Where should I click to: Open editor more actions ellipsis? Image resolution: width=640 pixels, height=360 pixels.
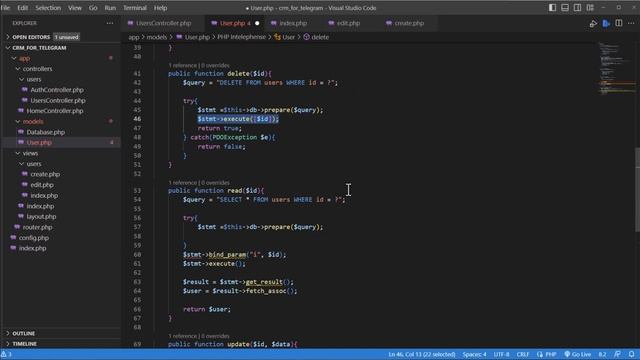coord(631,23)
